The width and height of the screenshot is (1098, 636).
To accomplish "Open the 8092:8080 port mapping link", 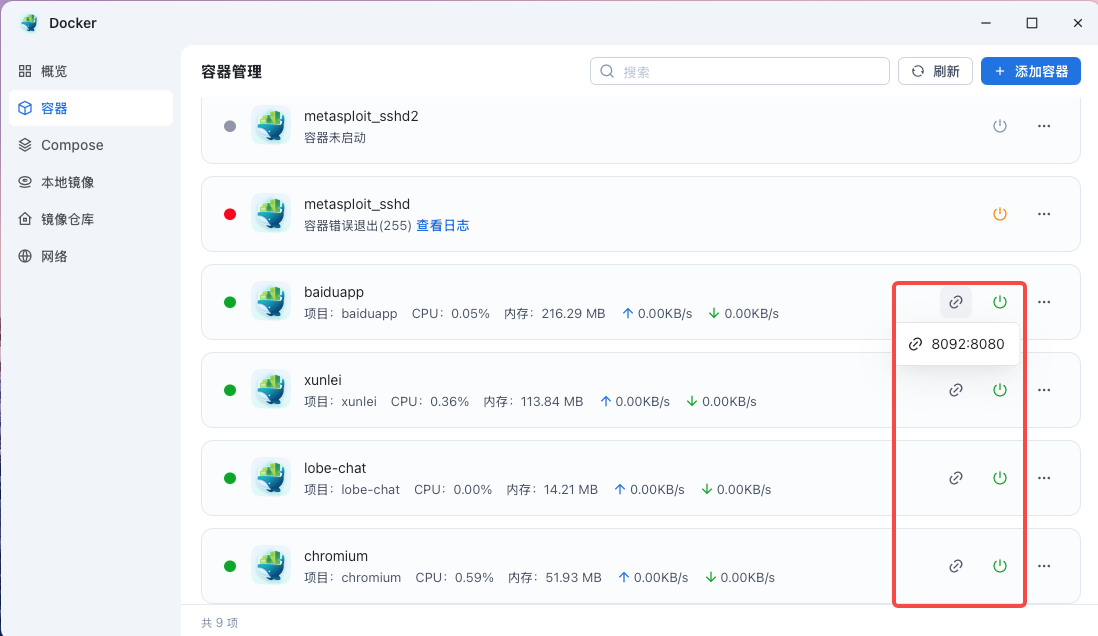I will pos(957,344).
